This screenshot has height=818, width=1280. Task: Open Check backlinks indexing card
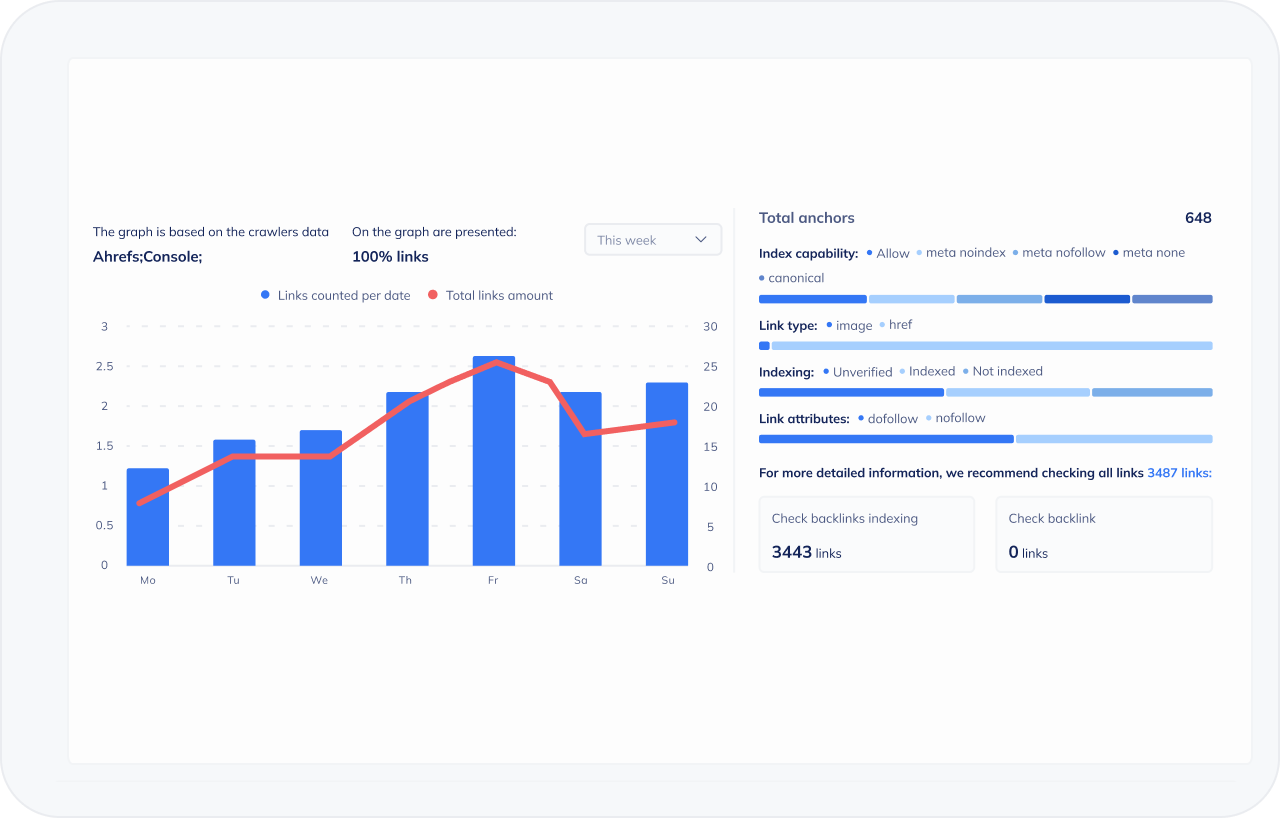point(866,535)
